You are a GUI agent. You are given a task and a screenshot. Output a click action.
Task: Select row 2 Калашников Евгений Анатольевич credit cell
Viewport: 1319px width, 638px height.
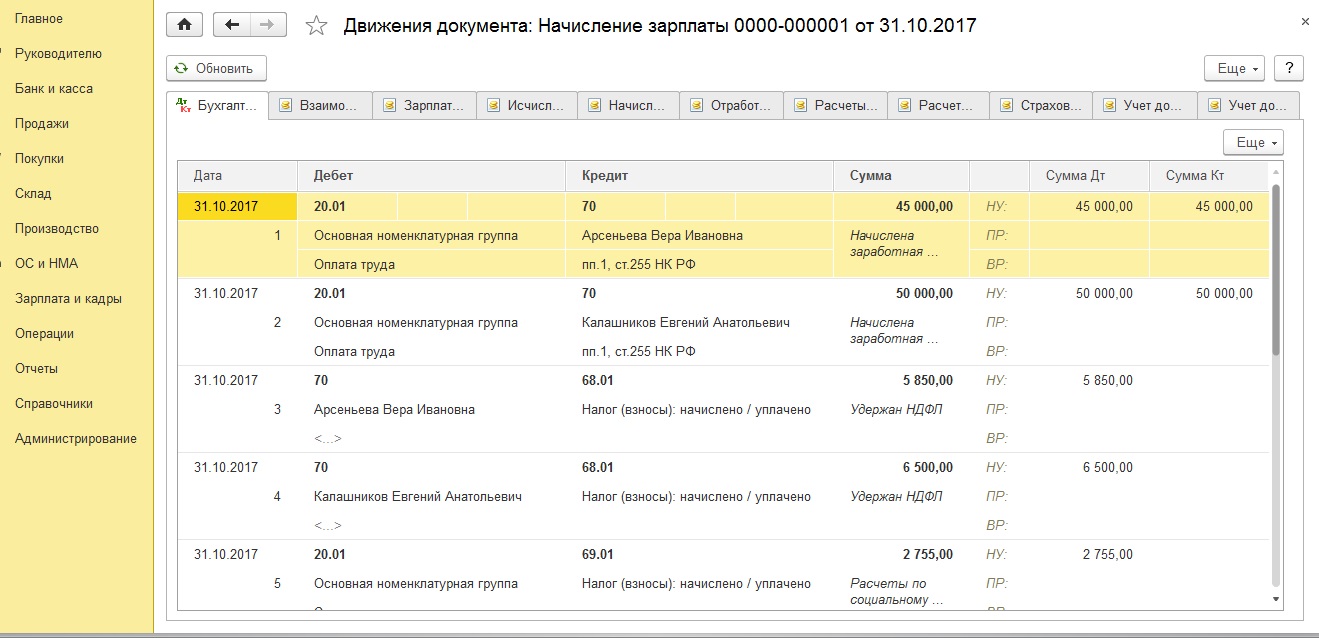pos(686,322)
